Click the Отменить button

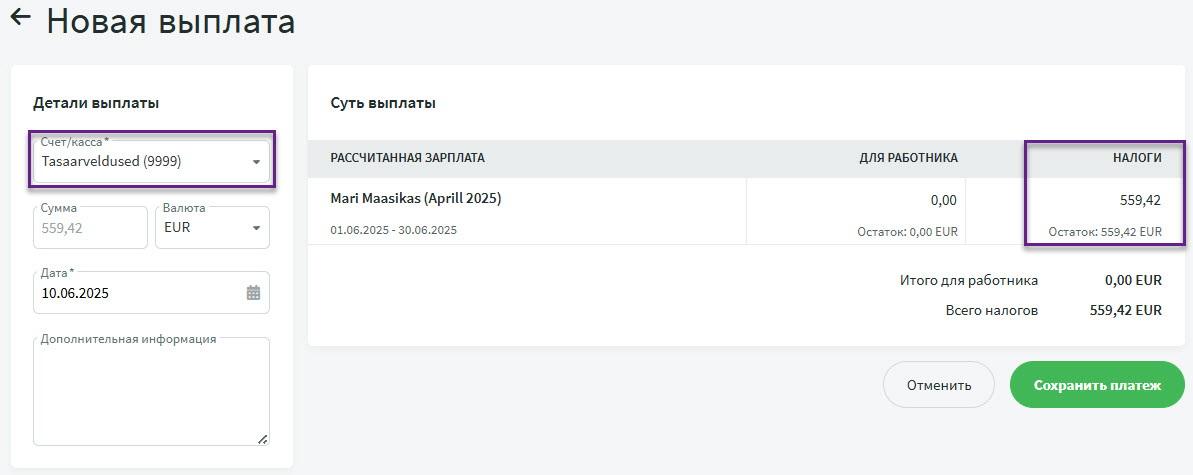(939, 384)
